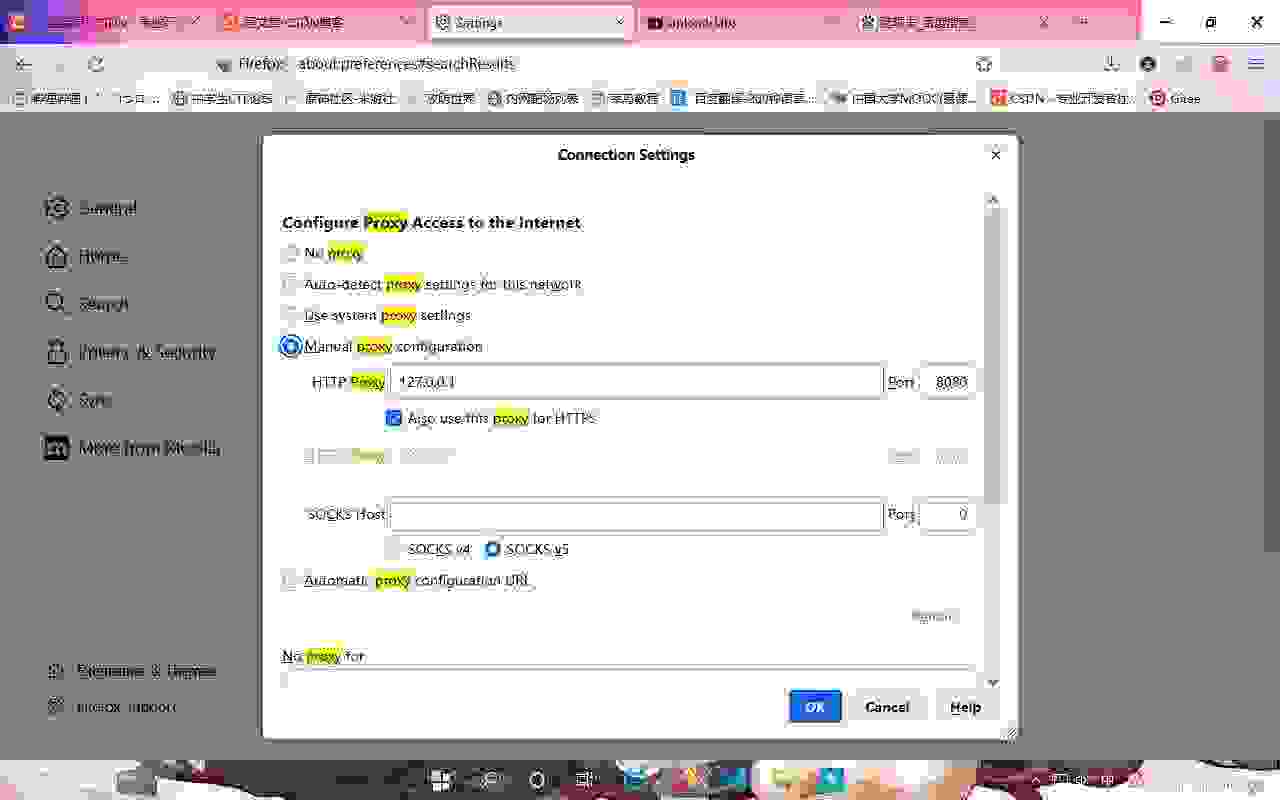Image resolution: width=1280 pixels, height=800 pixels.
Task: Choose Auto-detect proxy settings for this network
Action: [x=290, y=284]
